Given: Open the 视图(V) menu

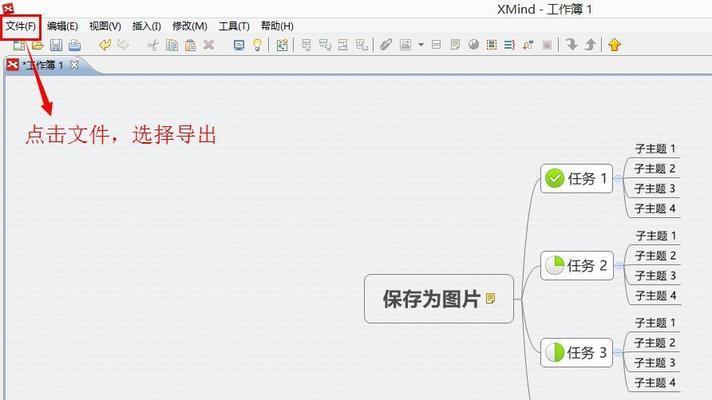Looking at the screenshot, I should coord(105,26).
